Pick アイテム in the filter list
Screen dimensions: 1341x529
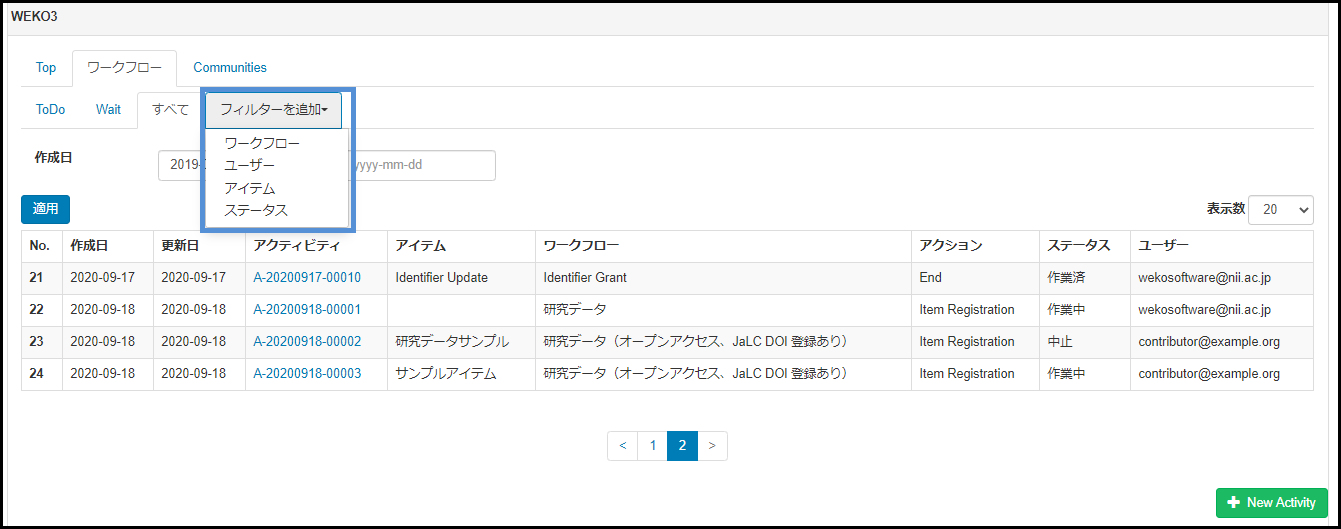coord(249,188)
